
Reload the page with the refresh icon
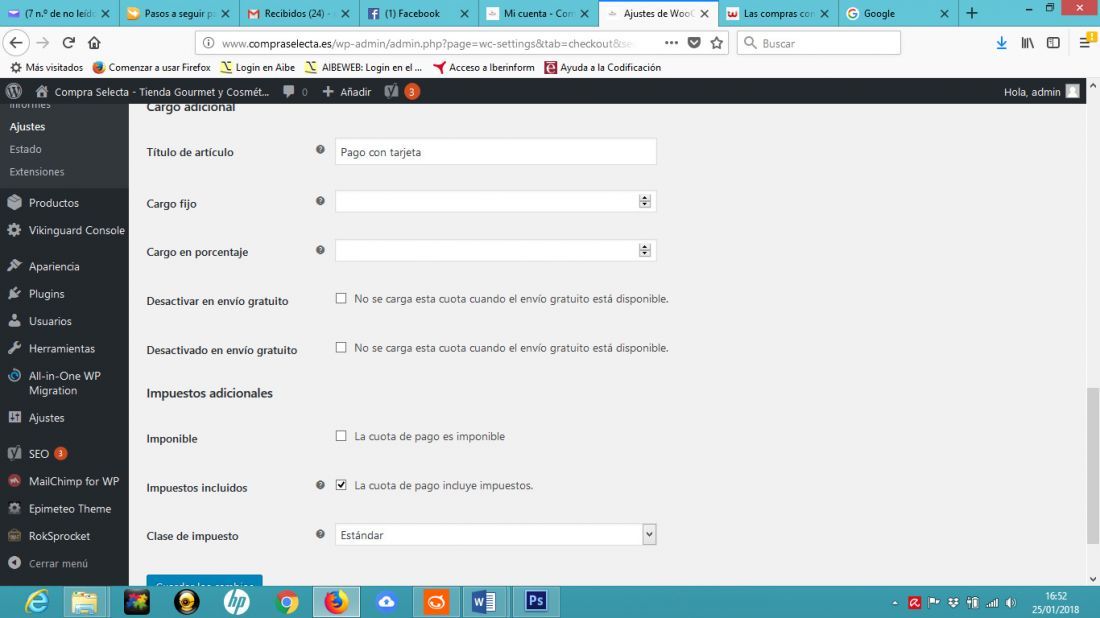click(68, 43)
